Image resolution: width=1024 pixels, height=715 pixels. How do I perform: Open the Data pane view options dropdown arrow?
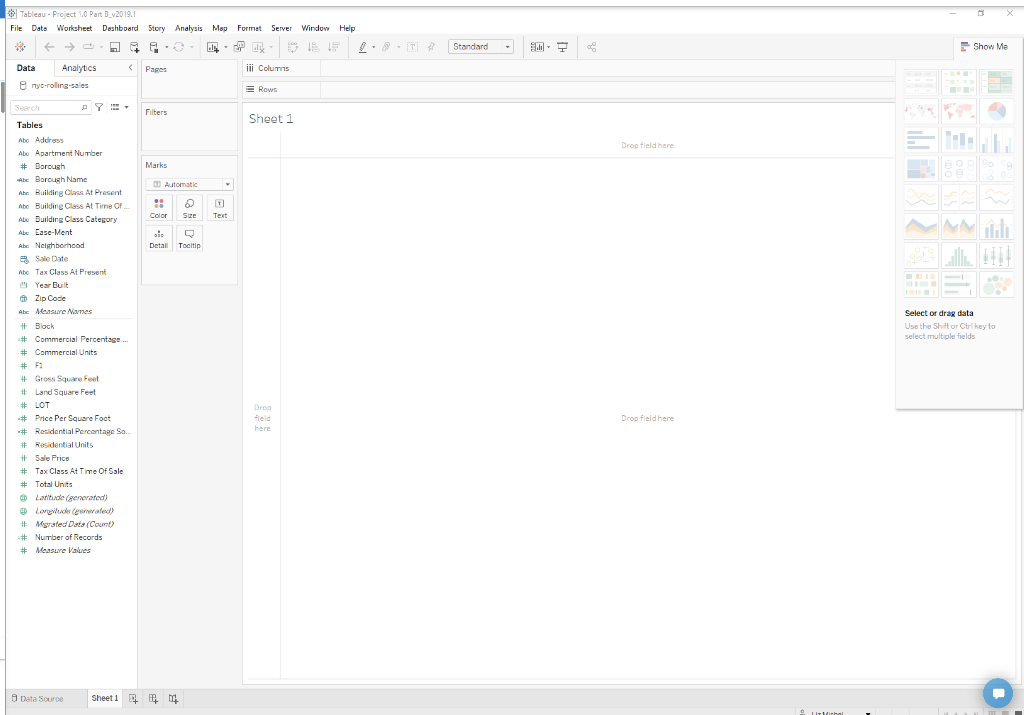pos(127,108)
